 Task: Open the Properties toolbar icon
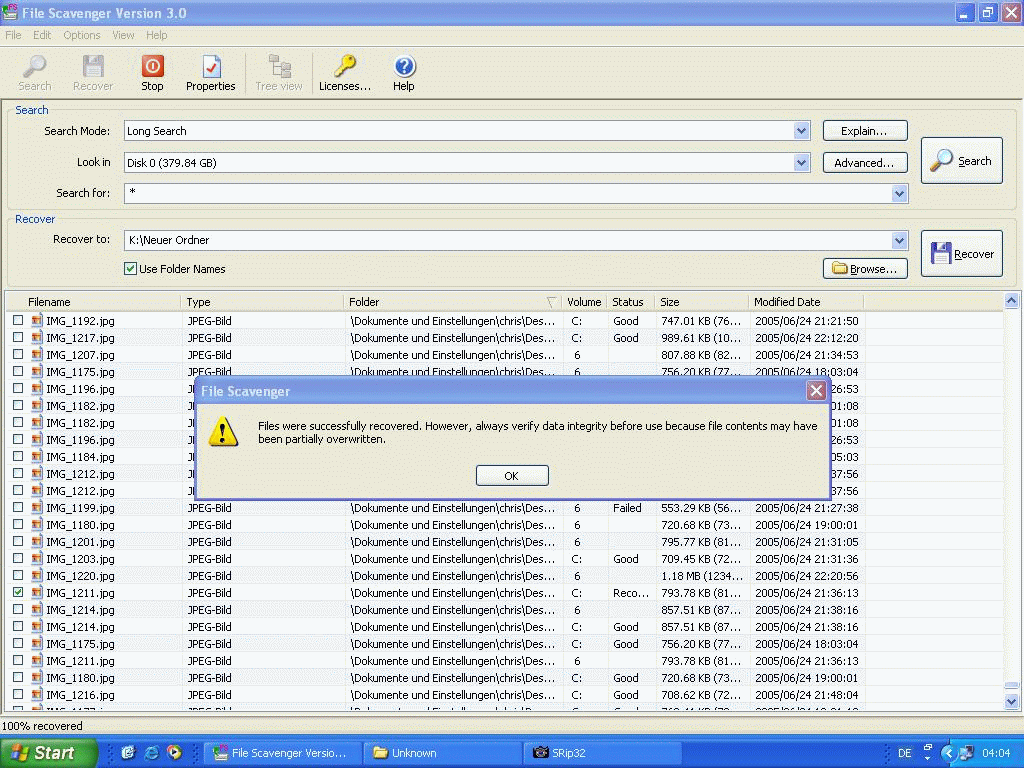click(x=212, y=66)
